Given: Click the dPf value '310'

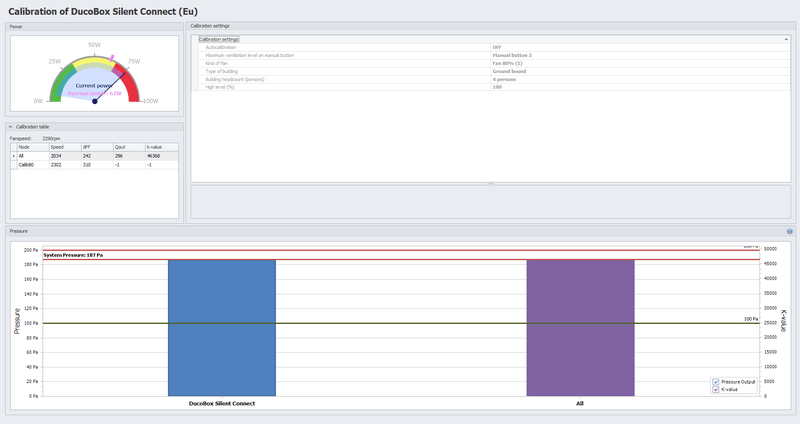Looking at the screenshot, I should pos(96,165).
